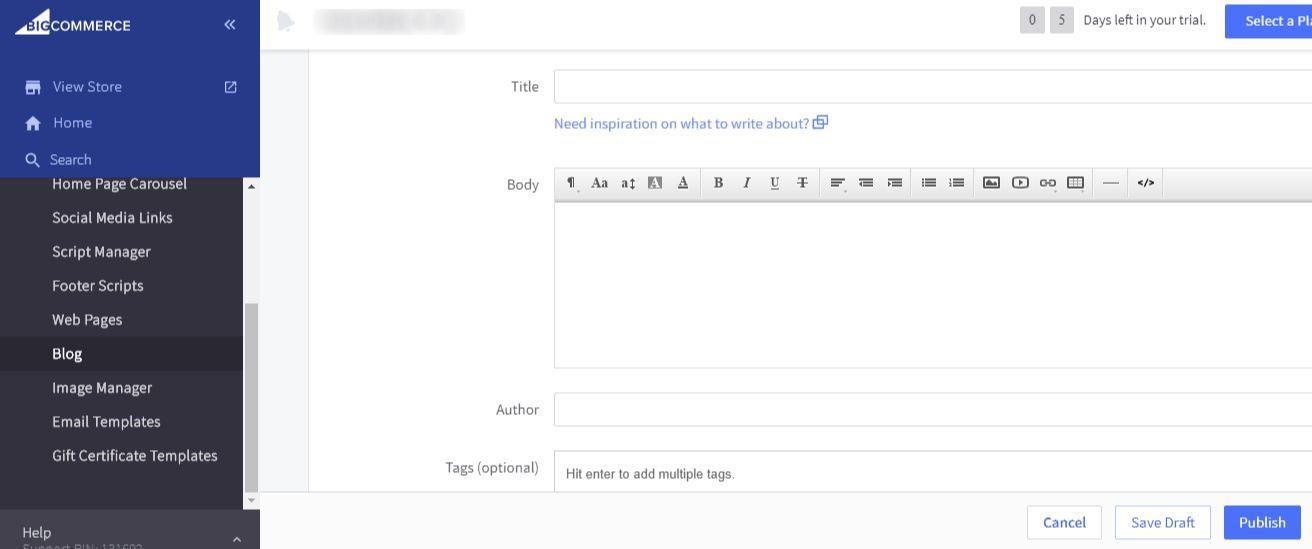
Task: Increase indent in body editor
Action: pos(895,183)
